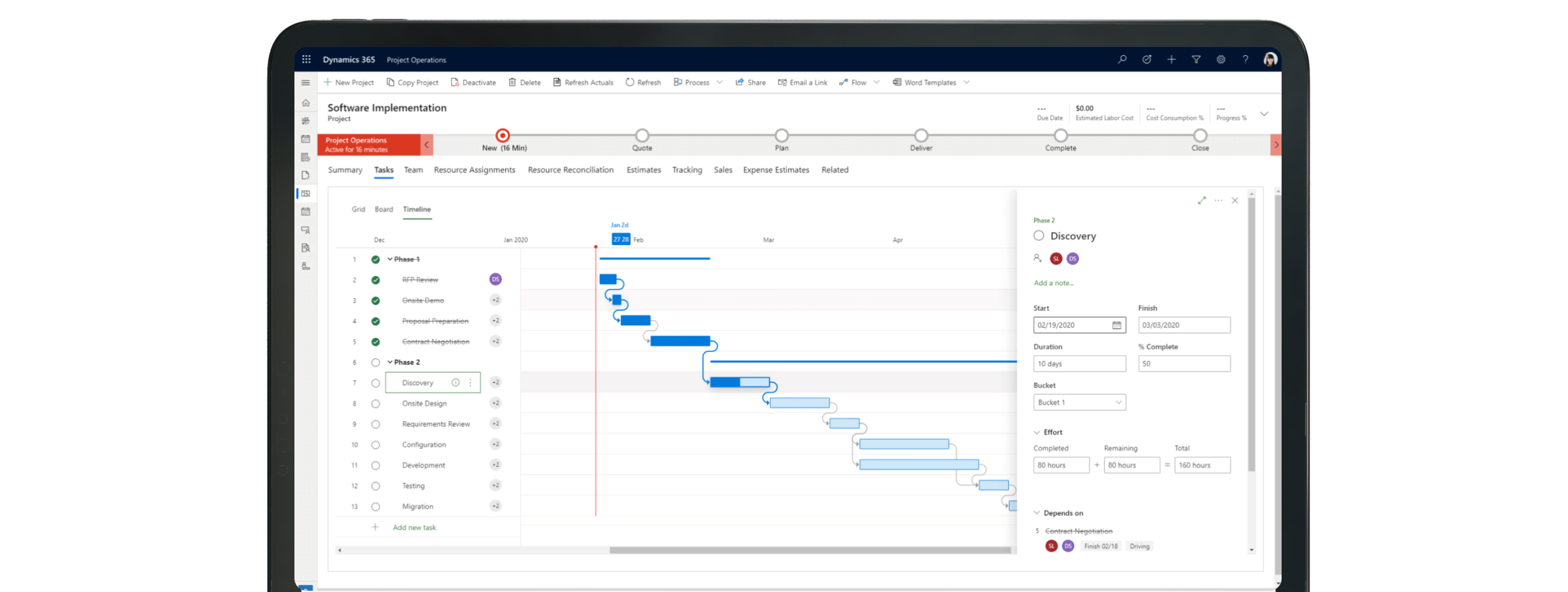1568x592 pixels.
Task: Click Share in the command bar
Action: point(750,82)
